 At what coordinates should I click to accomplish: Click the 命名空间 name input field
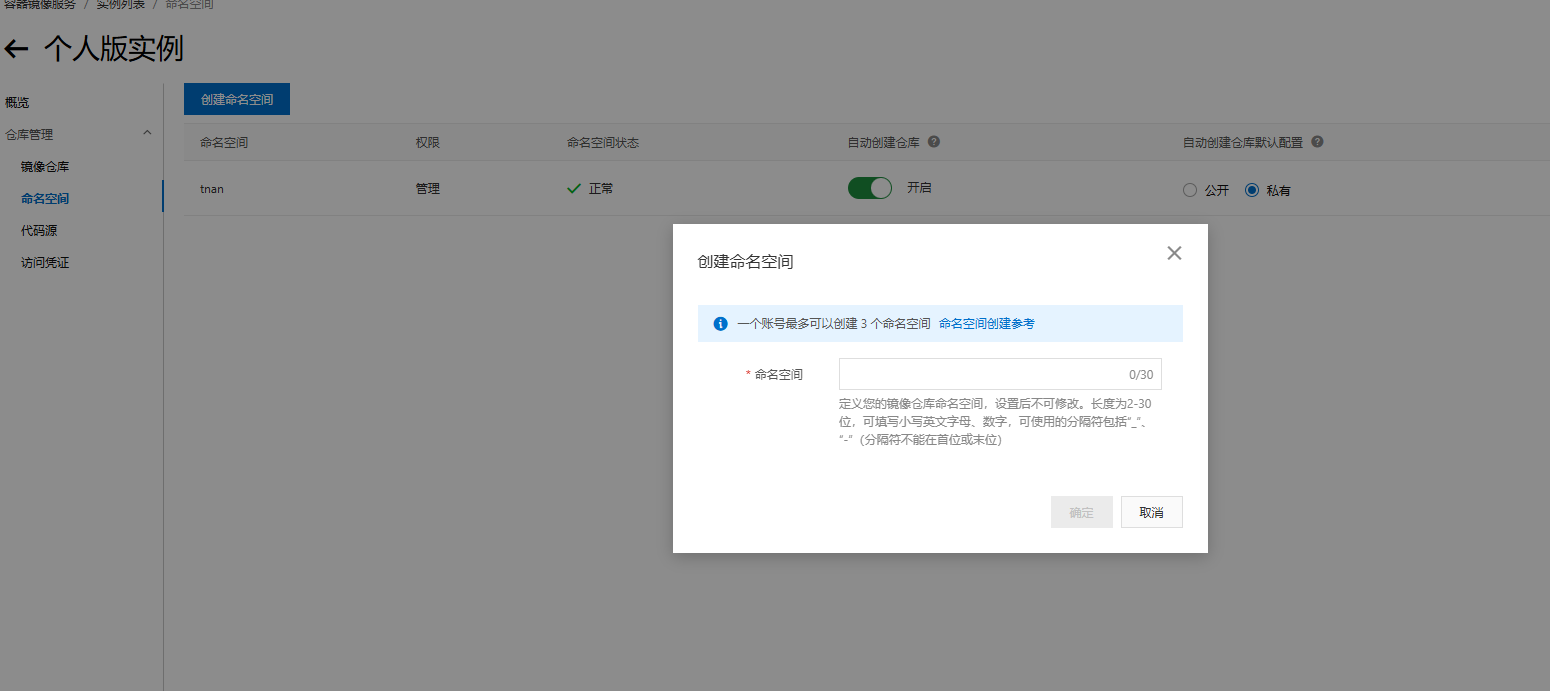(999, 373)
